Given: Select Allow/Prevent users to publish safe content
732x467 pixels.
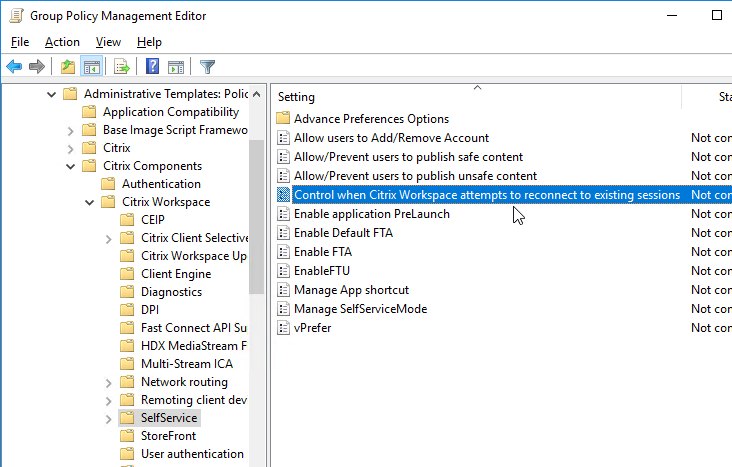Looking at the screenshot, I should [x=408, y=157].
